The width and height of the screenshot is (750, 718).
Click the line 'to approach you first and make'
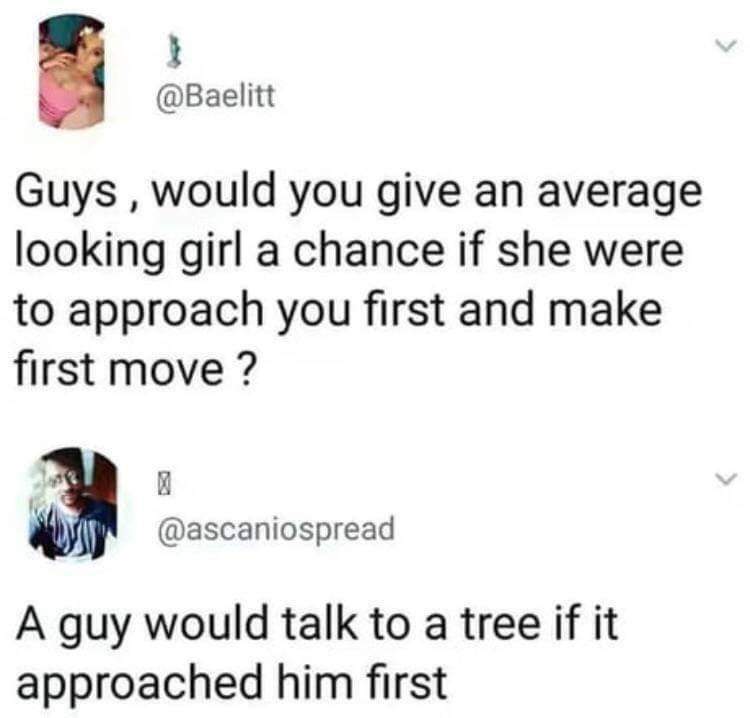339,310
